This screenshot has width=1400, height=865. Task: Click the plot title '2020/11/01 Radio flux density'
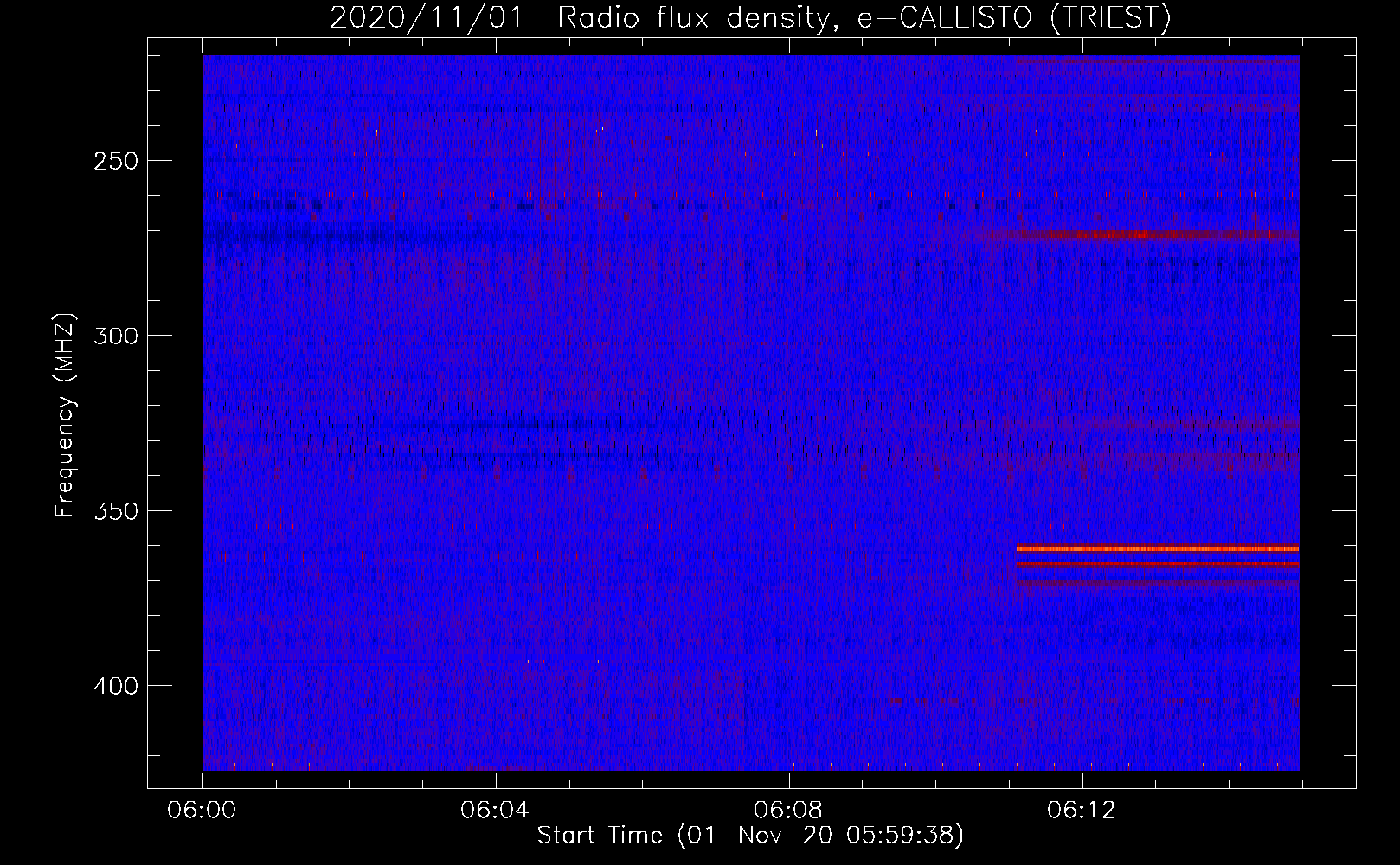749,17
